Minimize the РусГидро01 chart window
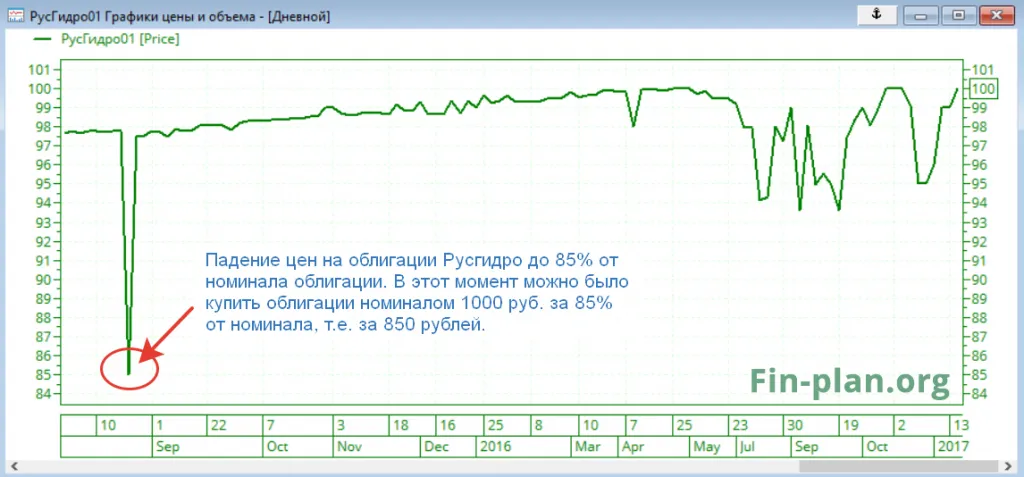The image size is (1024, 477). click(x=922, y=15)
